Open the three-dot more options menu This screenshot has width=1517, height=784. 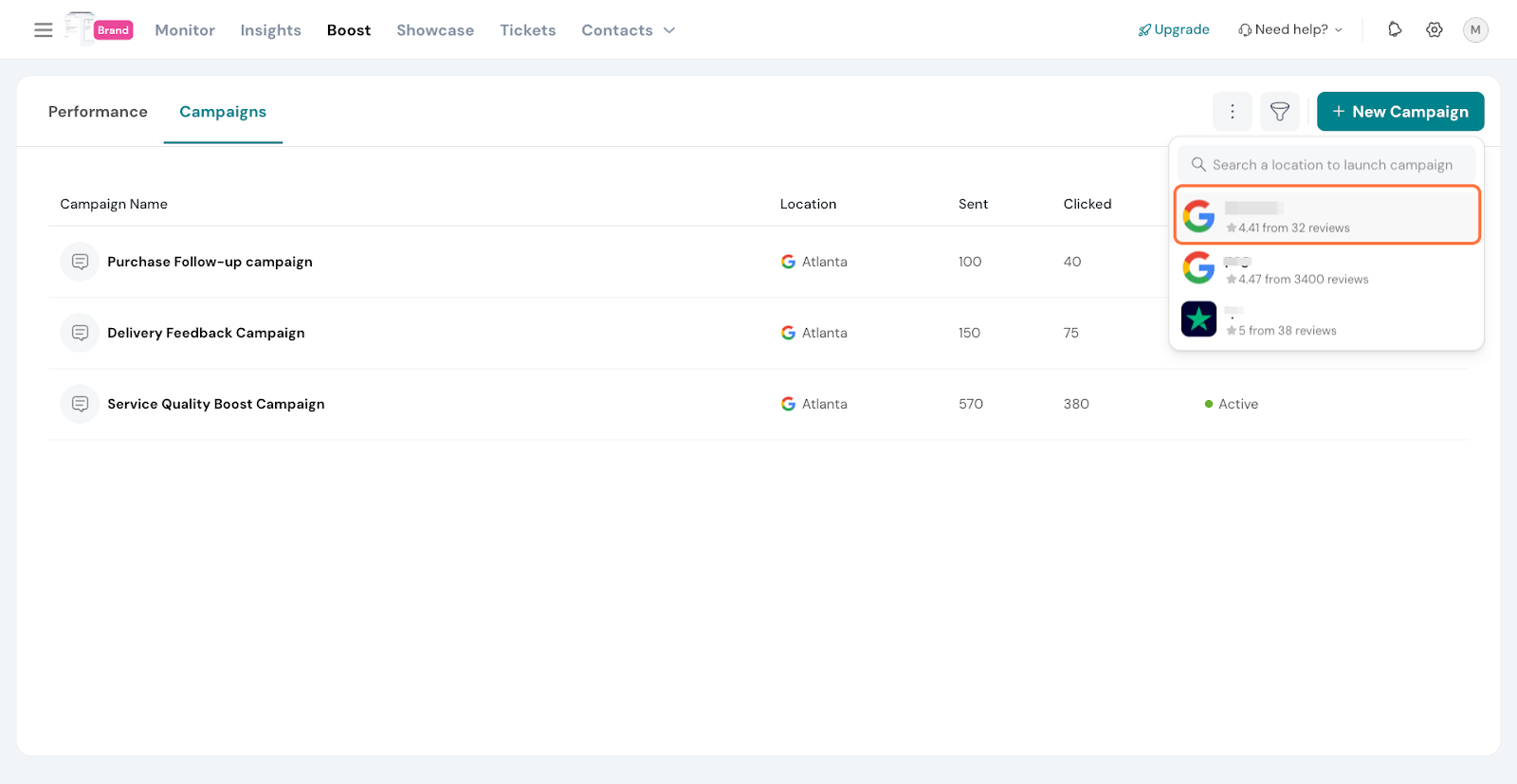pos(1232,112)
